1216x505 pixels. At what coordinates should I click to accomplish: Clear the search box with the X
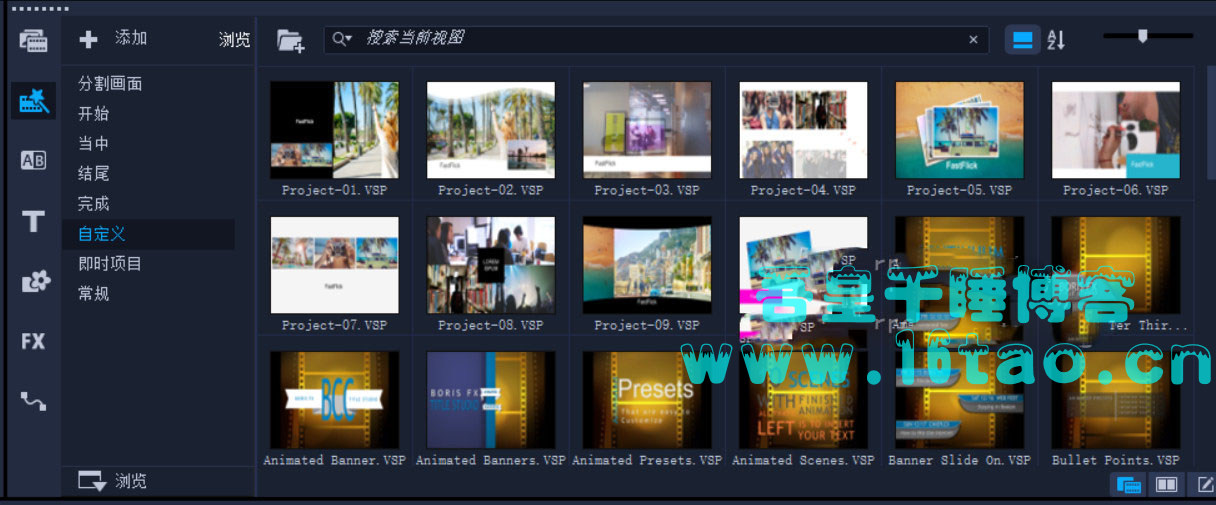click(973, 40)
